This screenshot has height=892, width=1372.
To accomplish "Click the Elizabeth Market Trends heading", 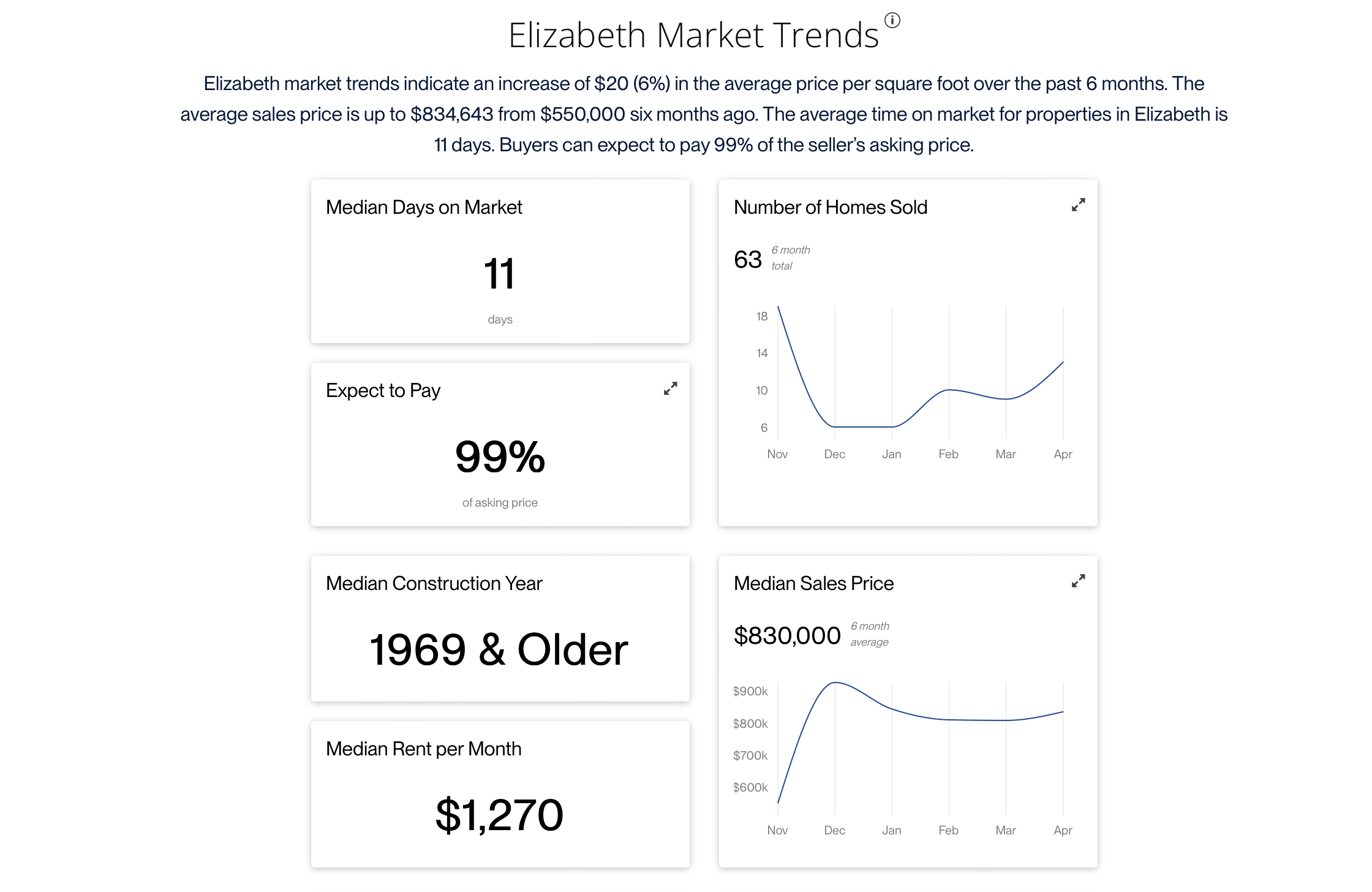I will click(693, 35).
